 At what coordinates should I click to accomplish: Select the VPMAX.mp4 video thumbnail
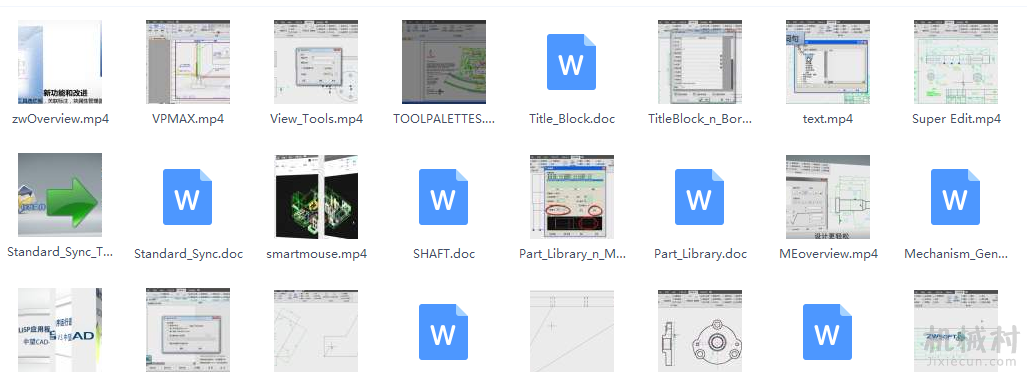click(188, 62)
